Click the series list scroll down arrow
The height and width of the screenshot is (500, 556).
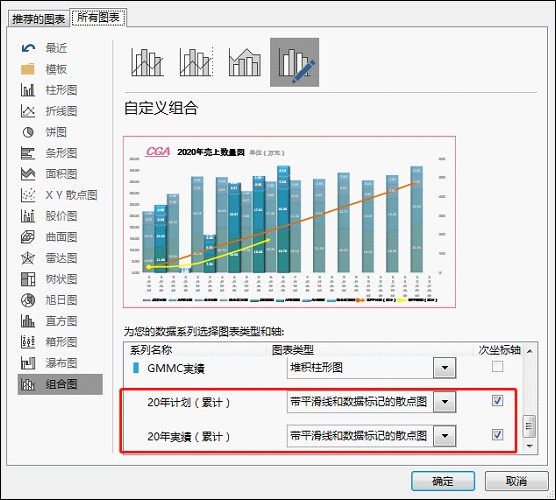pyautogui.click(x=530, y=446)
